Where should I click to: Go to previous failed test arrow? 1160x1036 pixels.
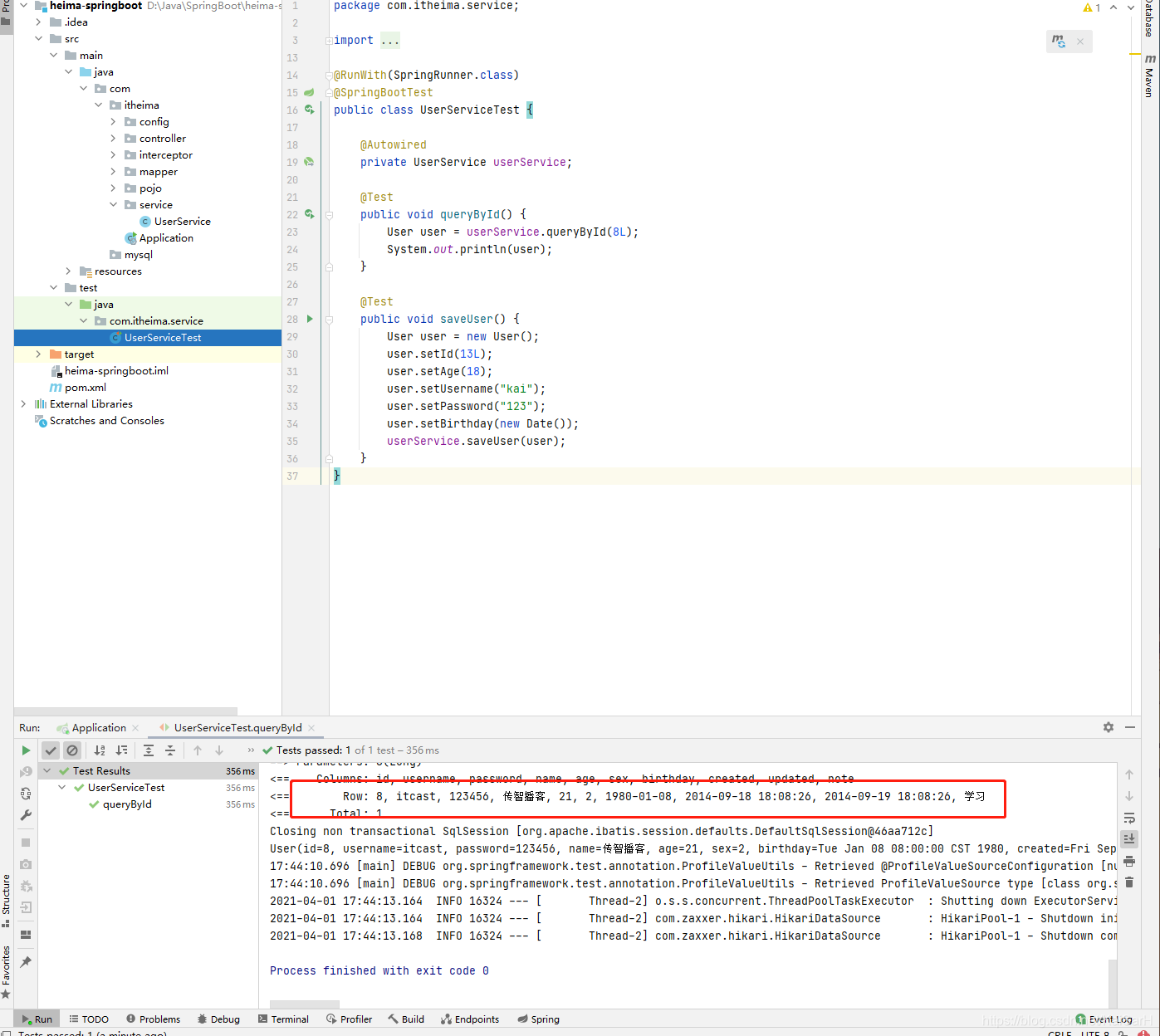click(198, 750)
